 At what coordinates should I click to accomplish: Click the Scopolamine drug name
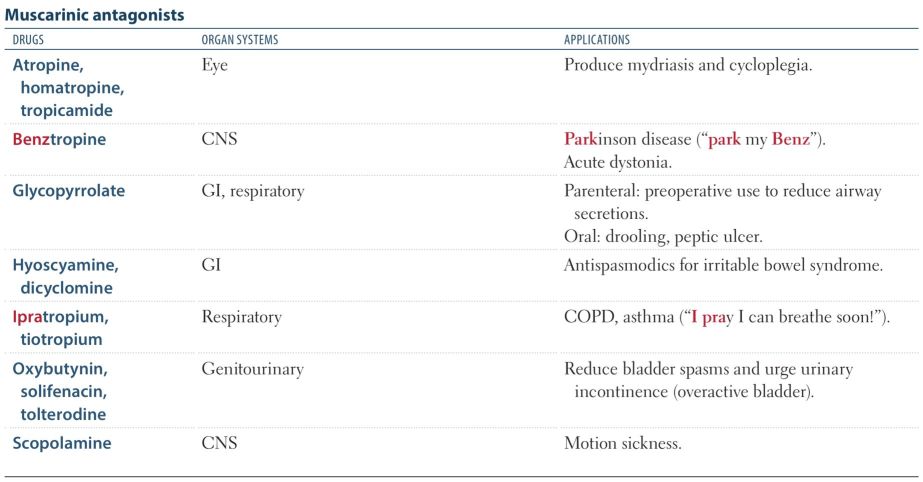62,442
